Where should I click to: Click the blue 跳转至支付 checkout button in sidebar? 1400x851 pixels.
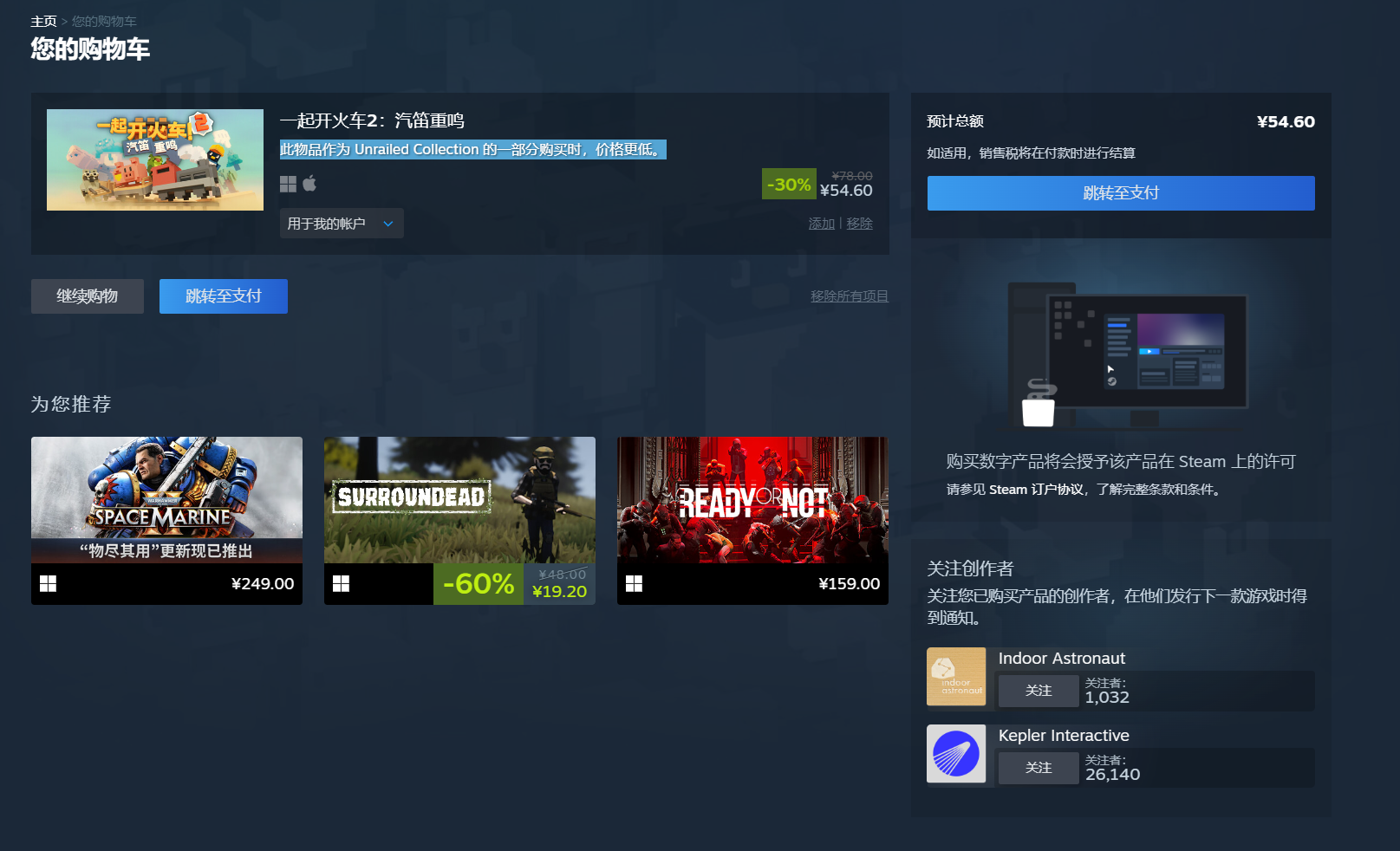click(1120, 193)
